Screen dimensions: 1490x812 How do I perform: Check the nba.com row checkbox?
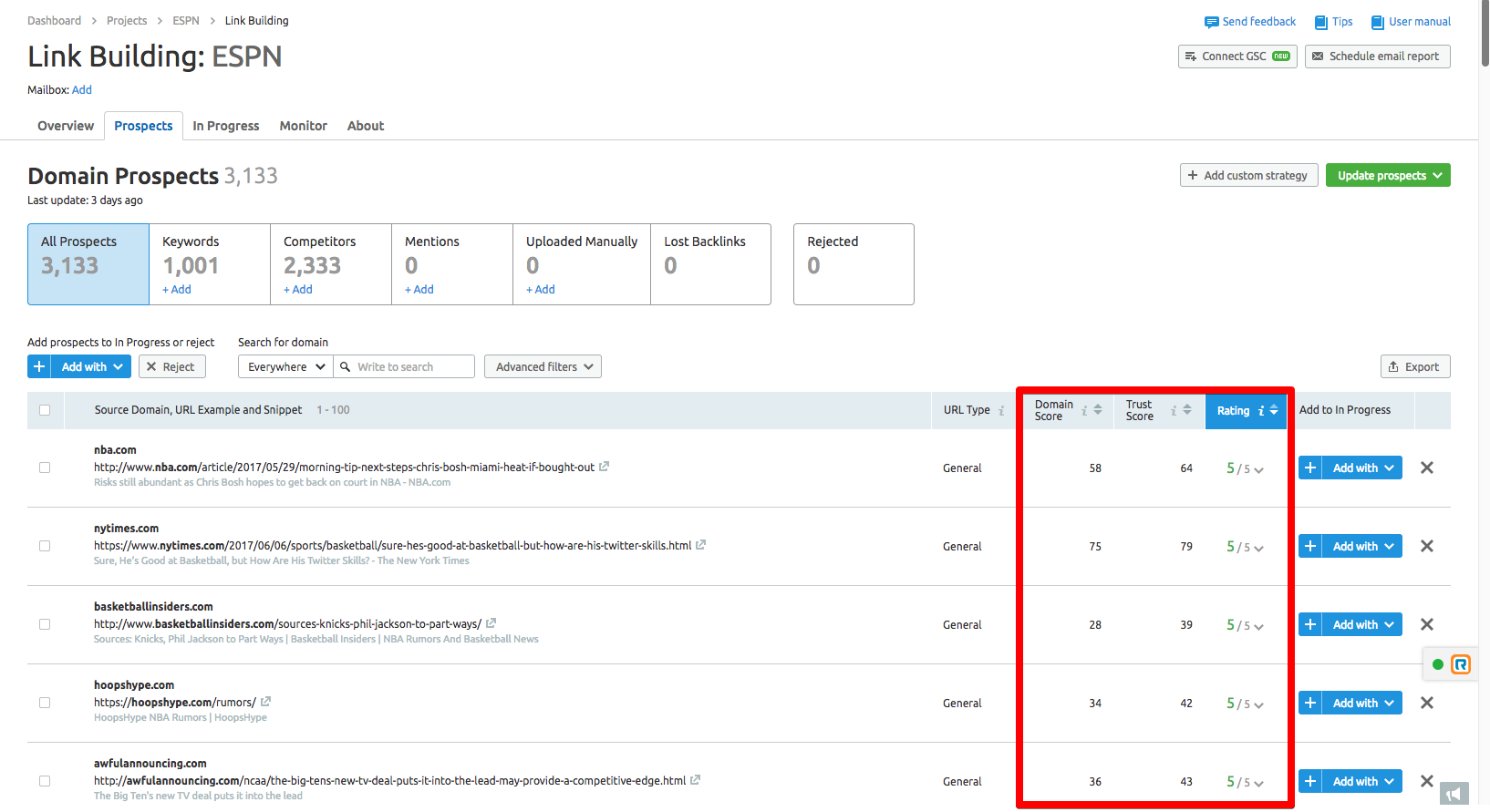click(x=45, y=468)
